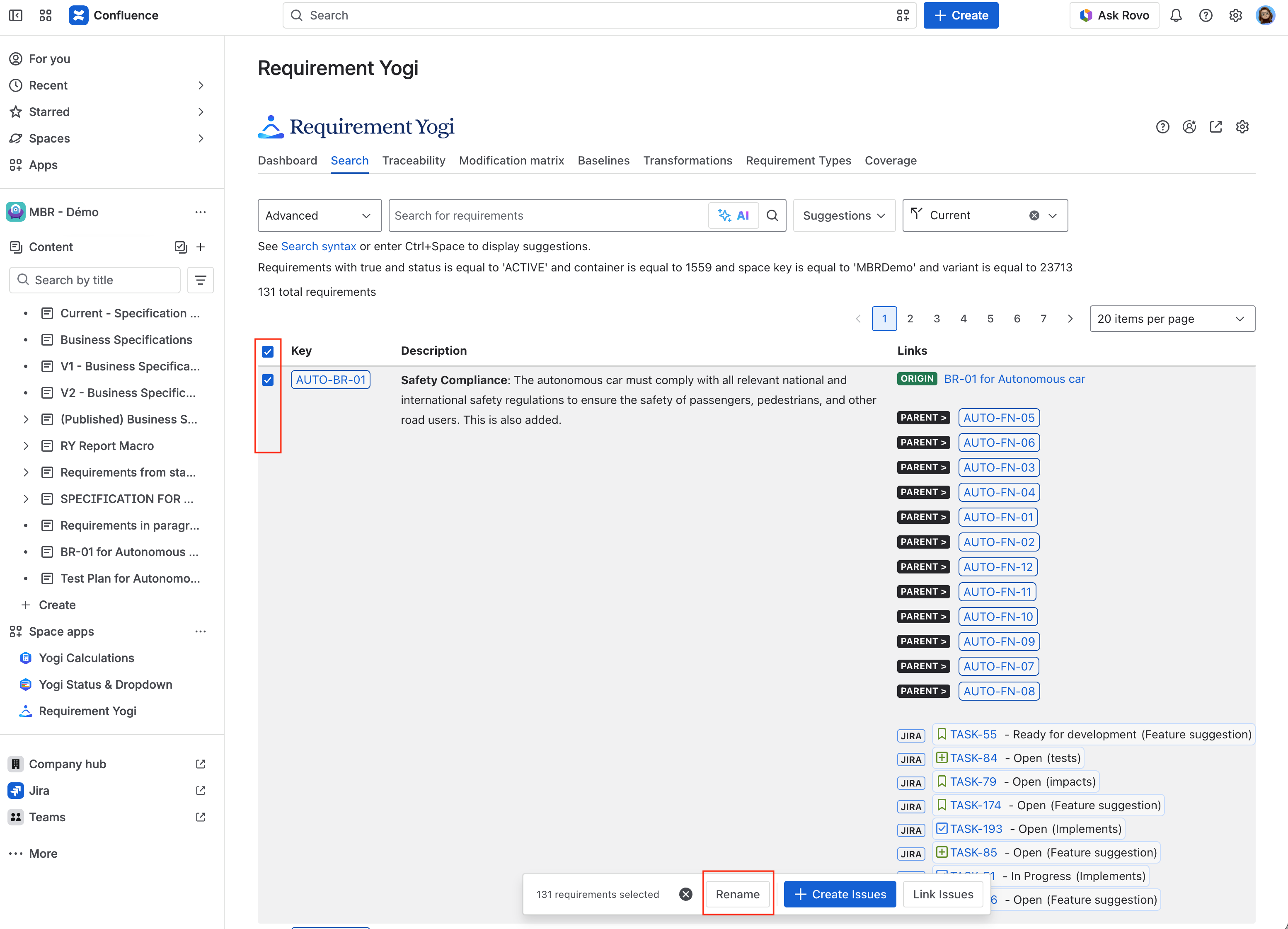Clear the 131 requirements selection
The height and width of the screenshot is (929, 1288).
pyautogui.click(x=686, y=894)
